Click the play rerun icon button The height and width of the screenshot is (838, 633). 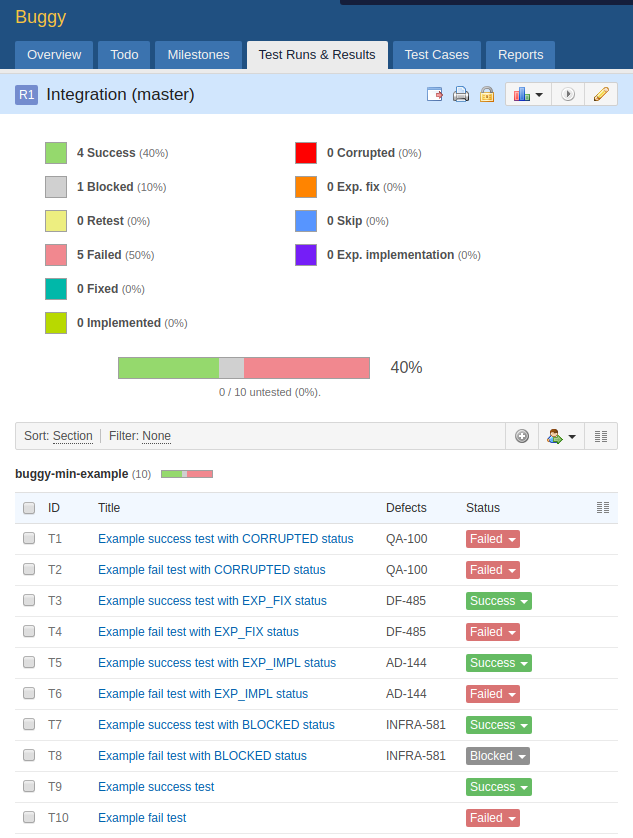[568, 95]
